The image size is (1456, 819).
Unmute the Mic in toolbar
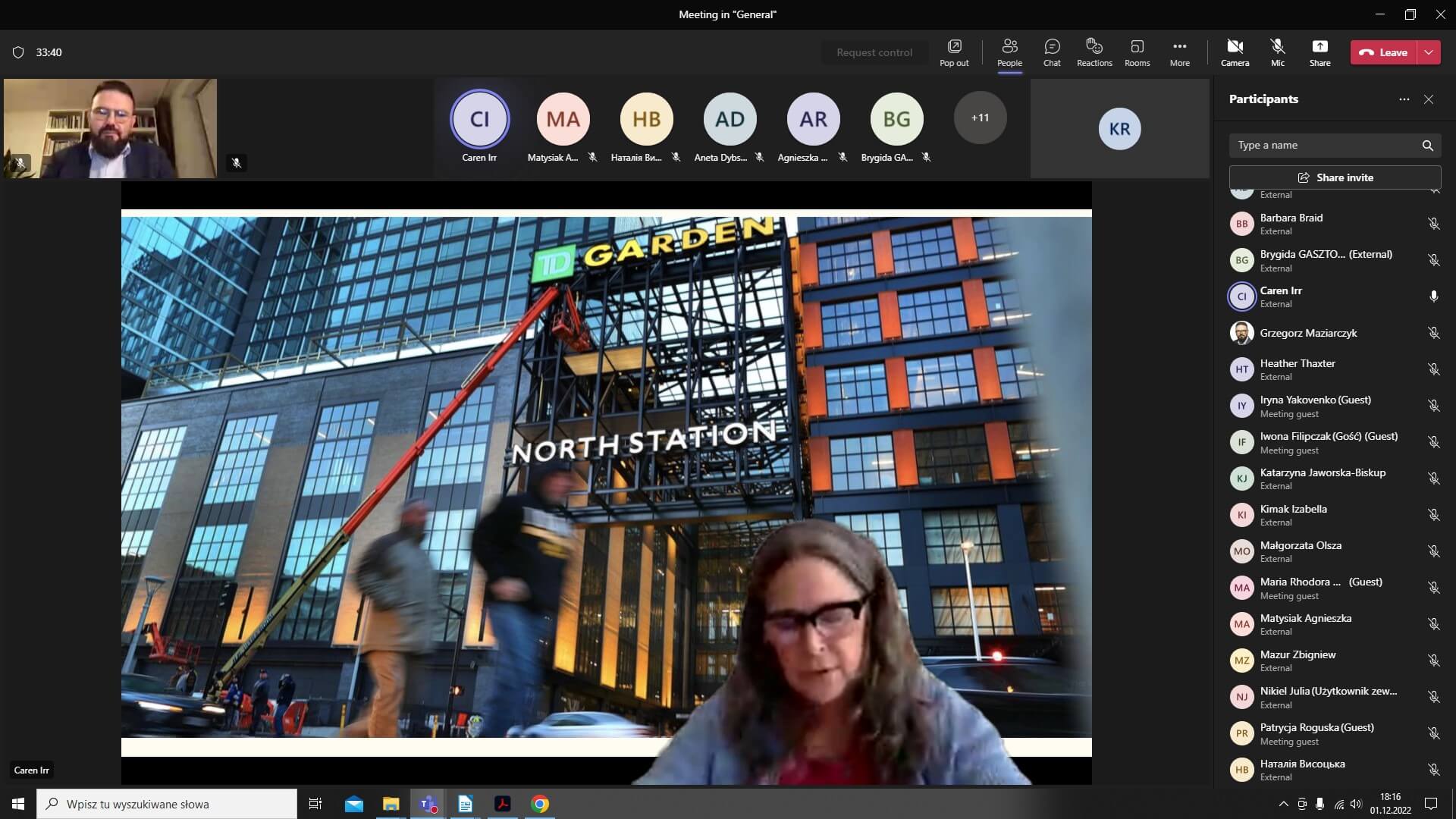(1278, 52)
